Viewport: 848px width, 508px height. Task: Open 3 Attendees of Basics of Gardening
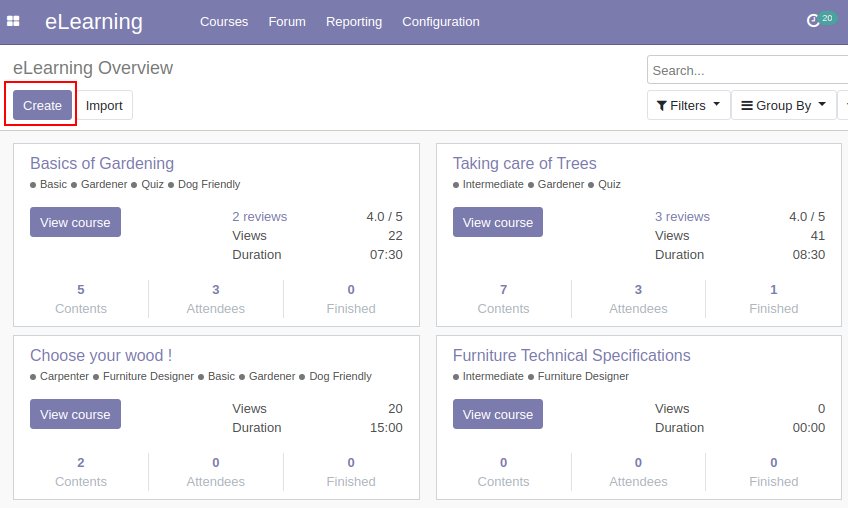[x=216, y=299]
